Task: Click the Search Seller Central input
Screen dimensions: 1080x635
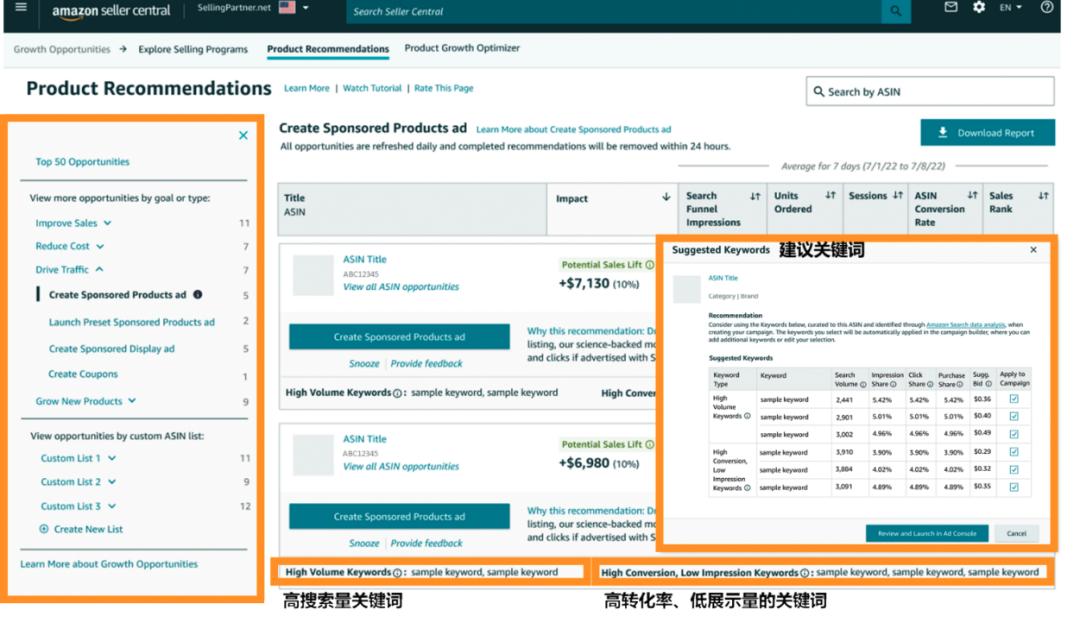Action: tap(614, 11)
